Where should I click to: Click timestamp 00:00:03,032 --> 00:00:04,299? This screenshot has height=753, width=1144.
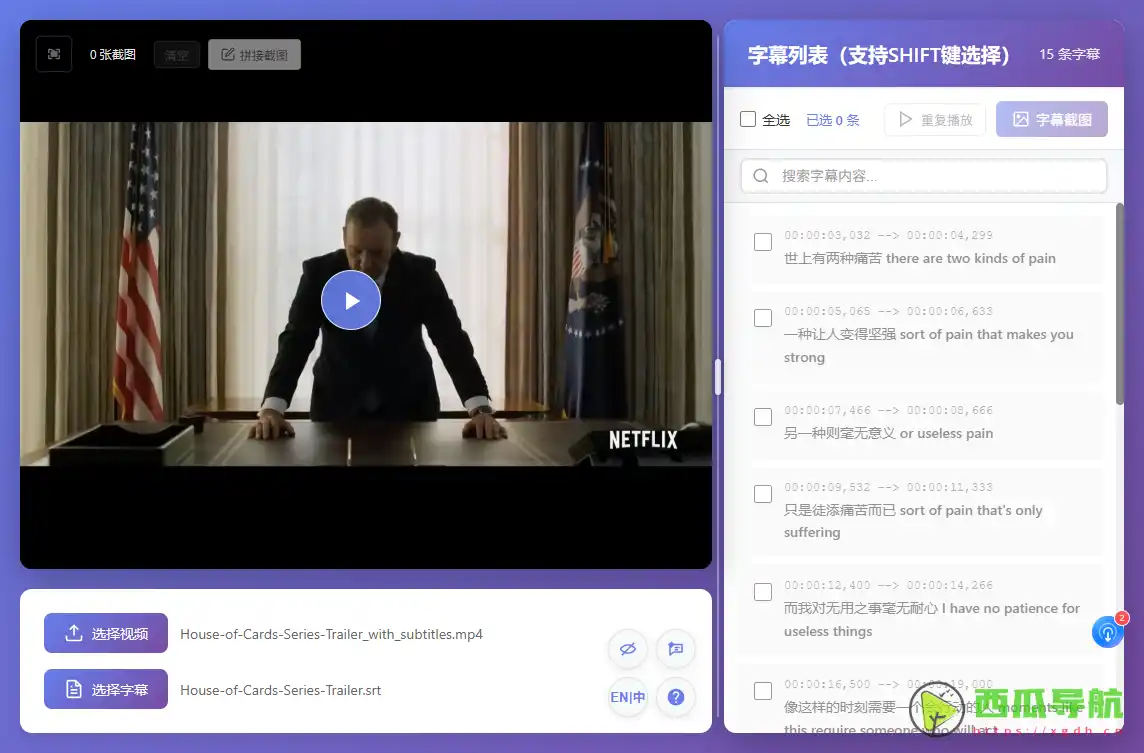[888, 235]
